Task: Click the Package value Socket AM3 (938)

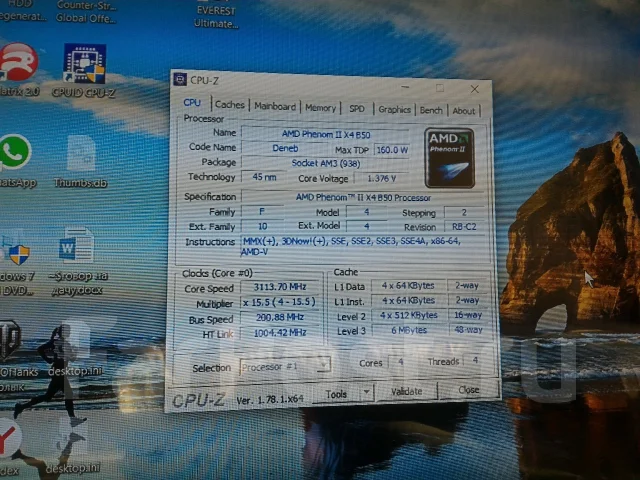Action: click(x=325, y=163)
